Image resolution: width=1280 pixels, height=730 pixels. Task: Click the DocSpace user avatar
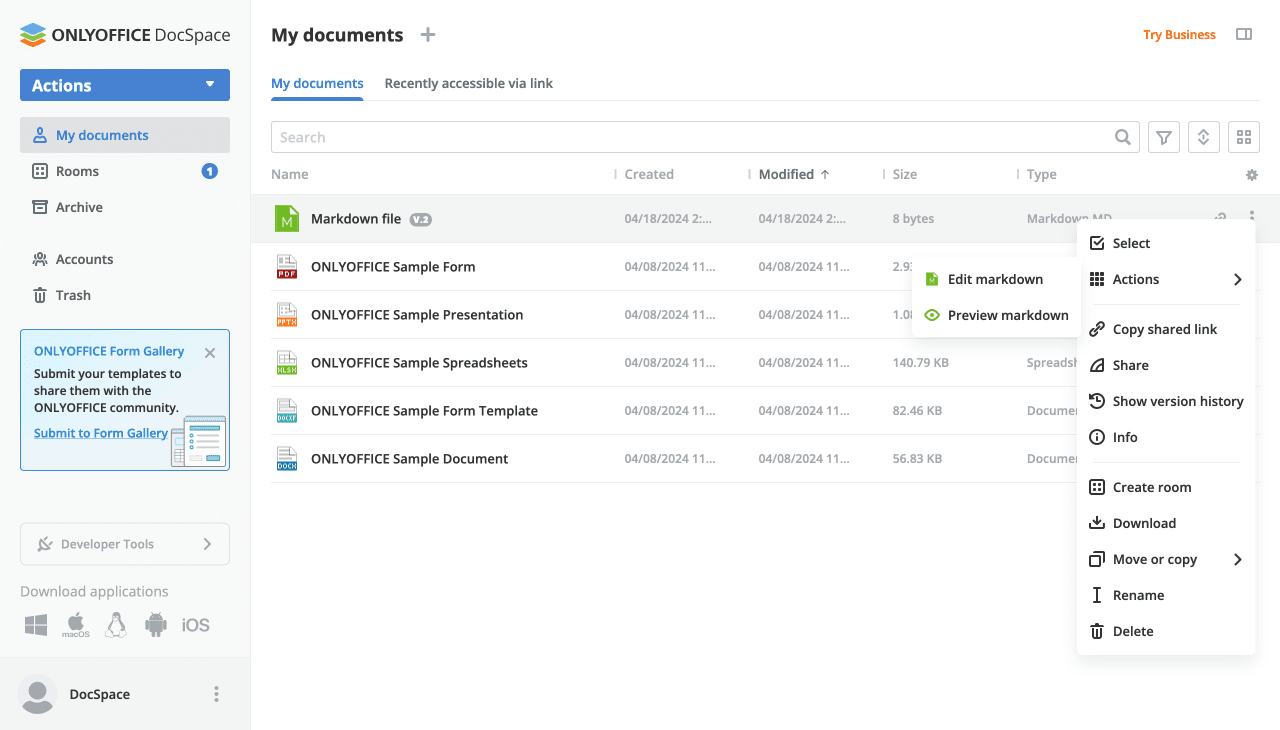point(38,694)
